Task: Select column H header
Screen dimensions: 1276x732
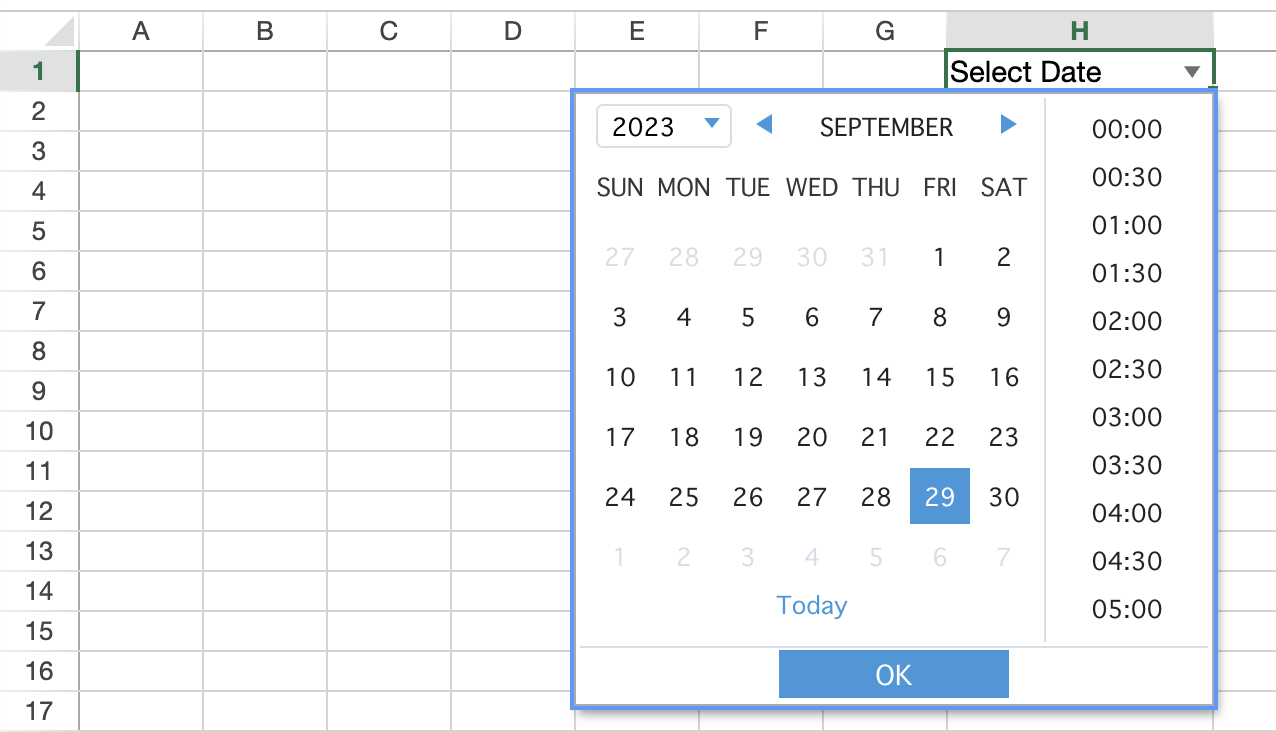Action: [1079, 31]
